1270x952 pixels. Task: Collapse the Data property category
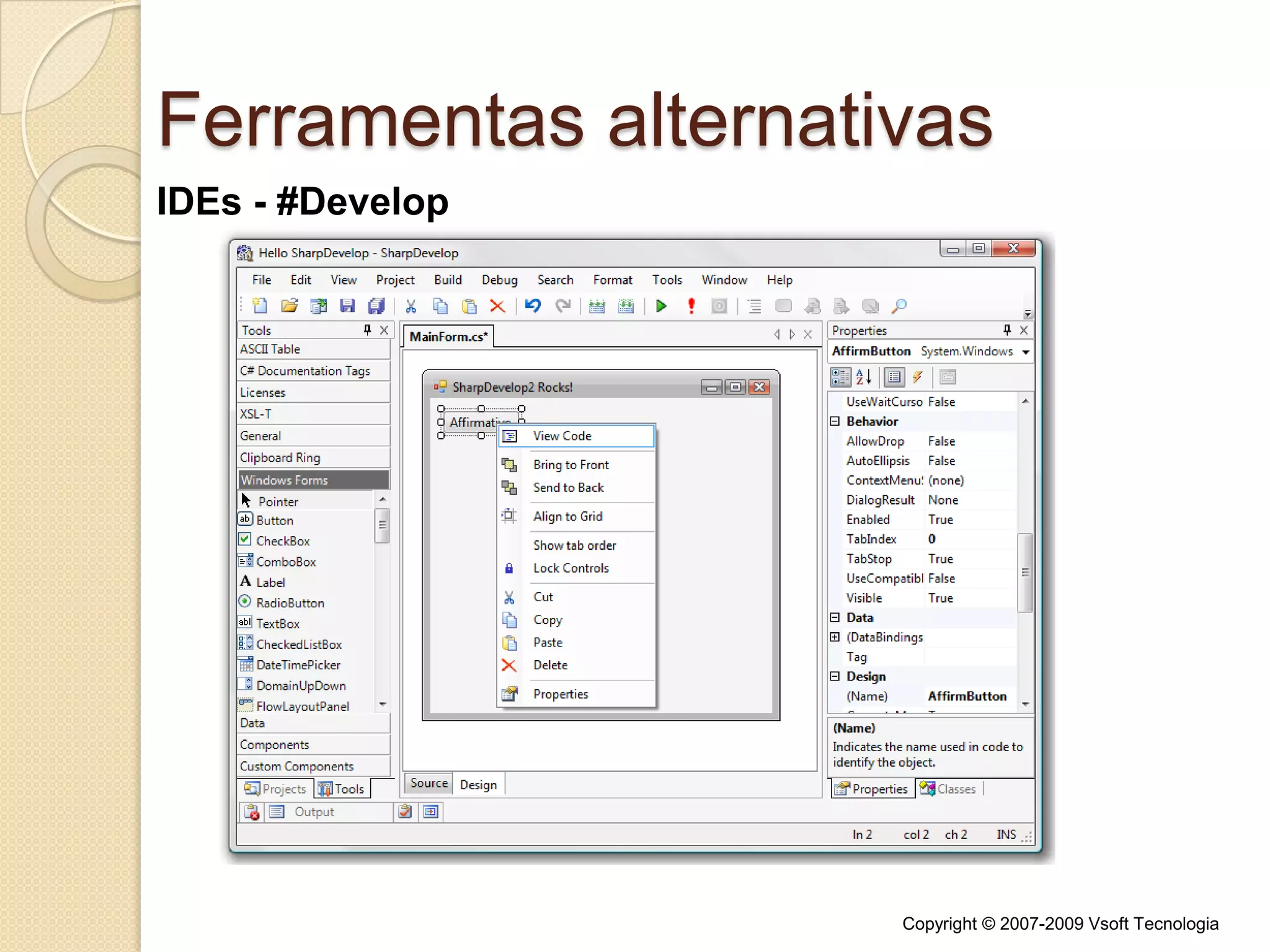coord(835,617)
